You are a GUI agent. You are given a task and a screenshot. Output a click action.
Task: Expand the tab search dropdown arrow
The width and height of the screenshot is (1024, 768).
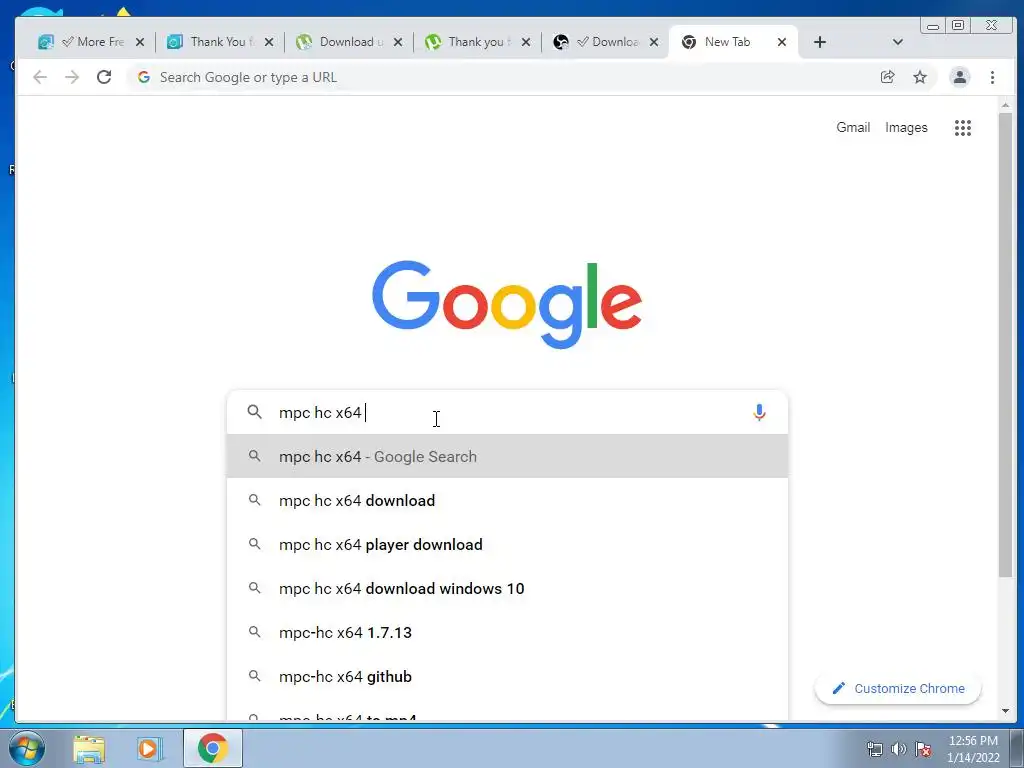pyautogui.click(x=897, y=42)
